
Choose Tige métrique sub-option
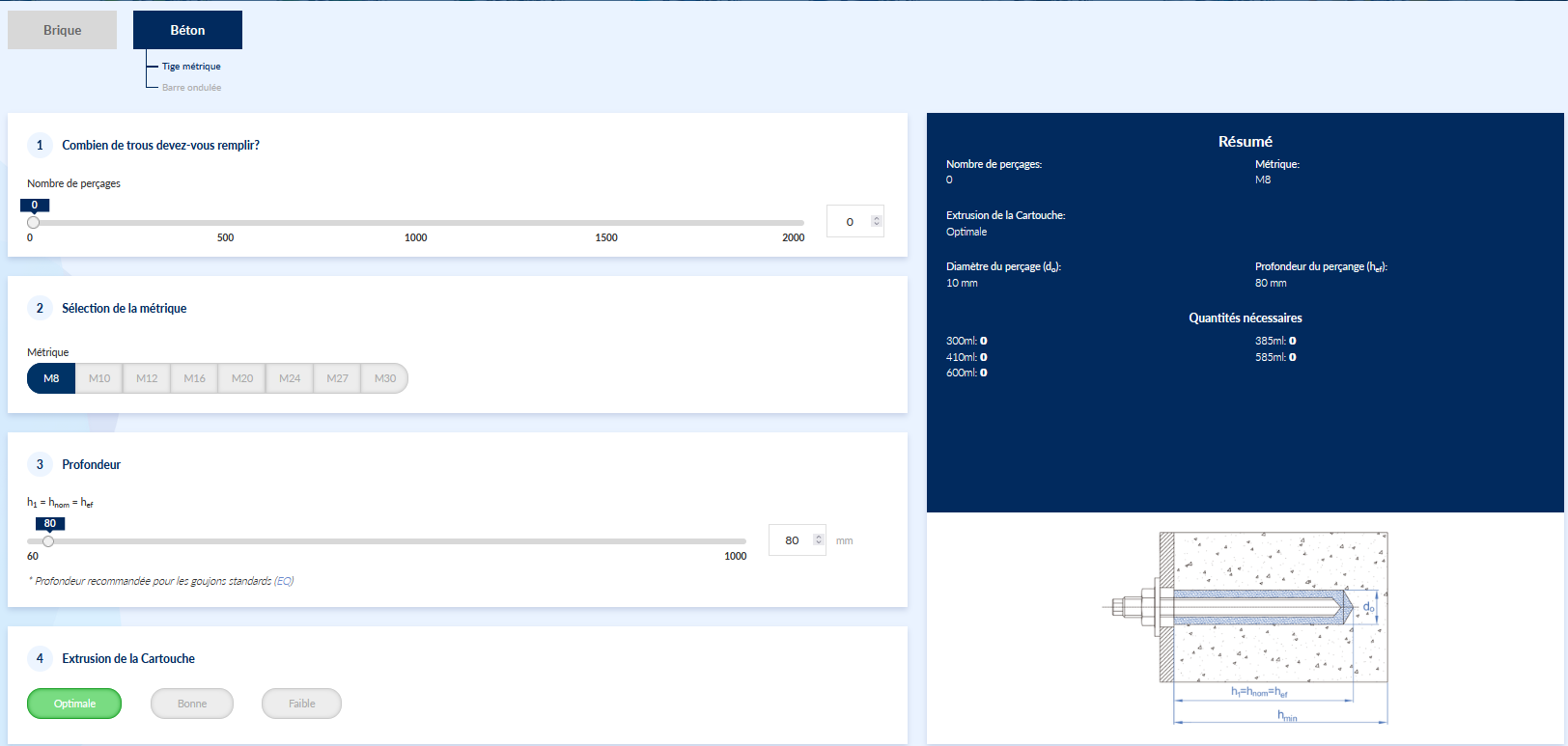pos(191,67)
